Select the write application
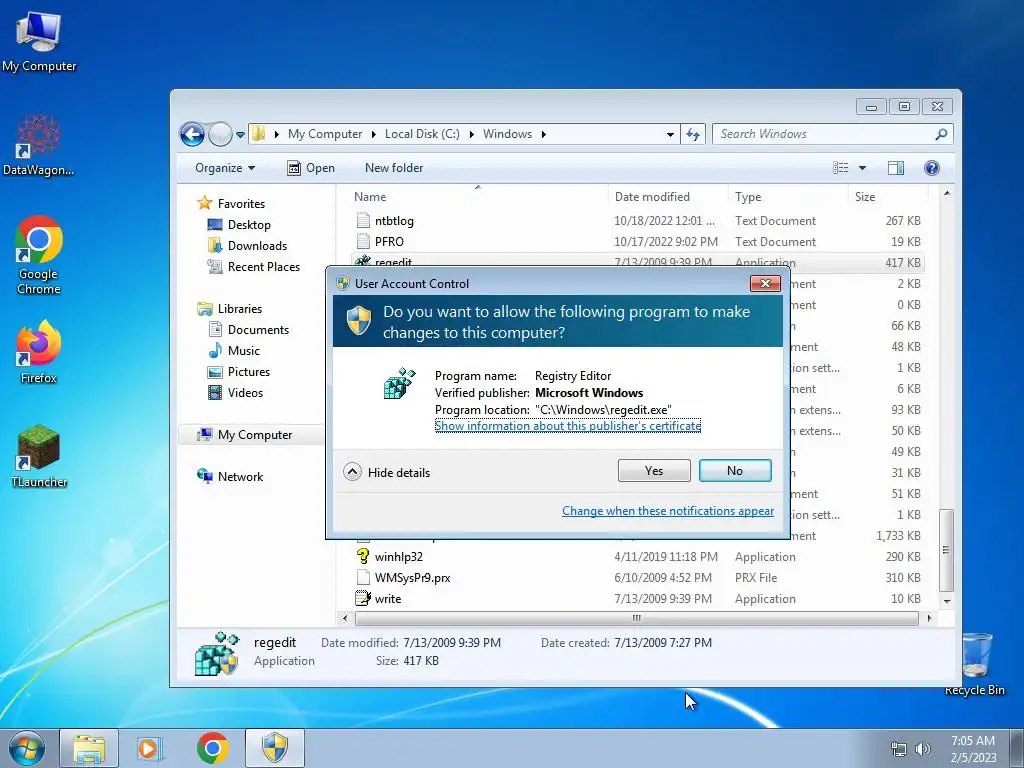The image size is (1024, 768). (388, 599)
